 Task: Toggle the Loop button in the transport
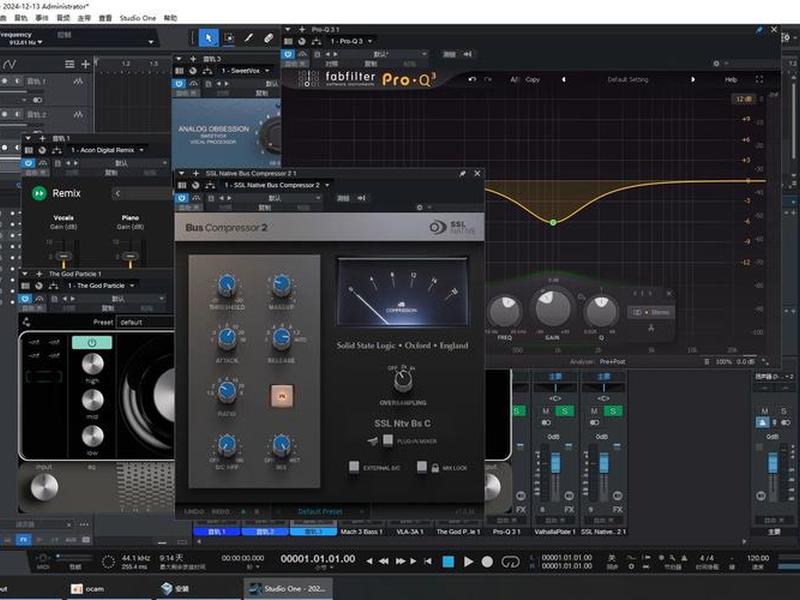[510, 561]
